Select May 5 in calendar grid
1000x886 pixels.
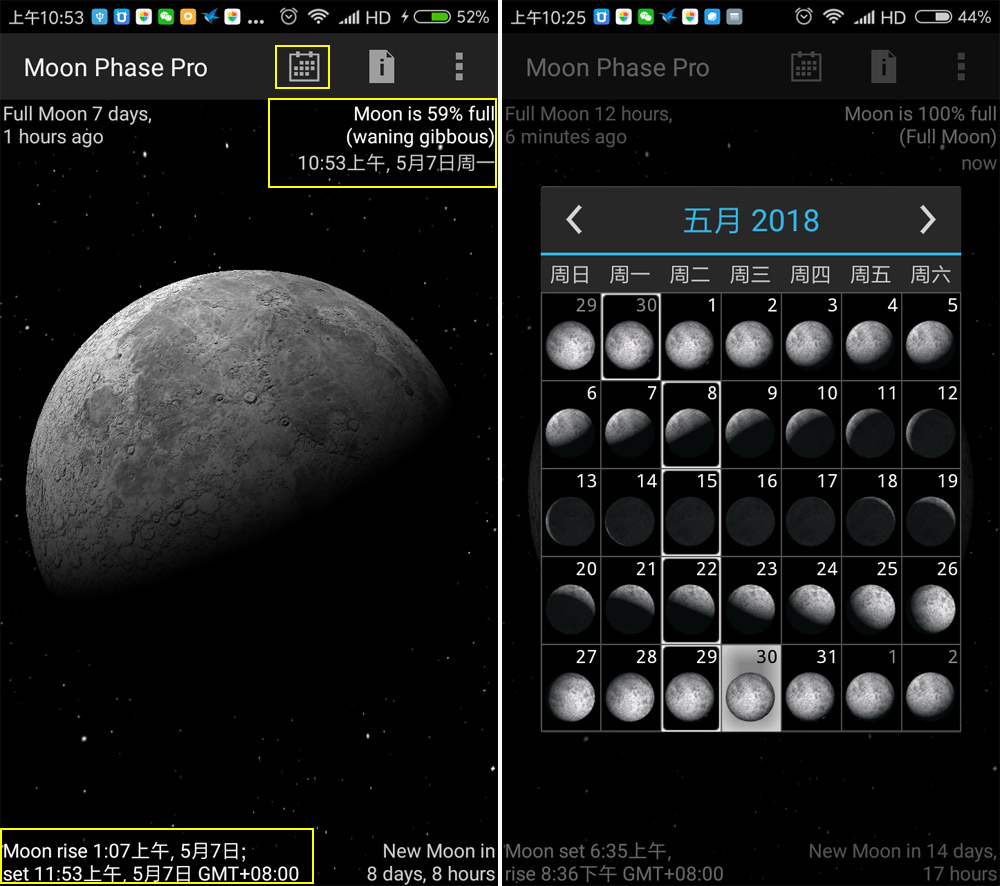(x=930, y=337)
